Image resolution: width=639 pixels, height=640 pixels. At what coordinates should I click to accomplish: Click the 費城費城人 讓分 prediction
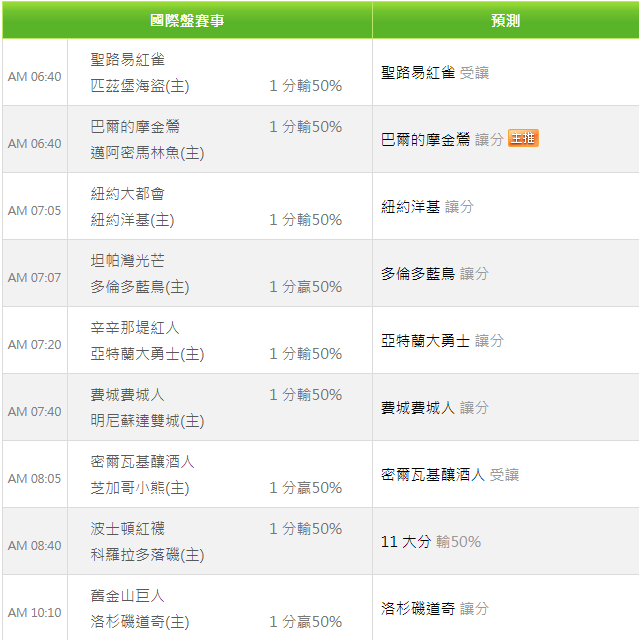435,407
